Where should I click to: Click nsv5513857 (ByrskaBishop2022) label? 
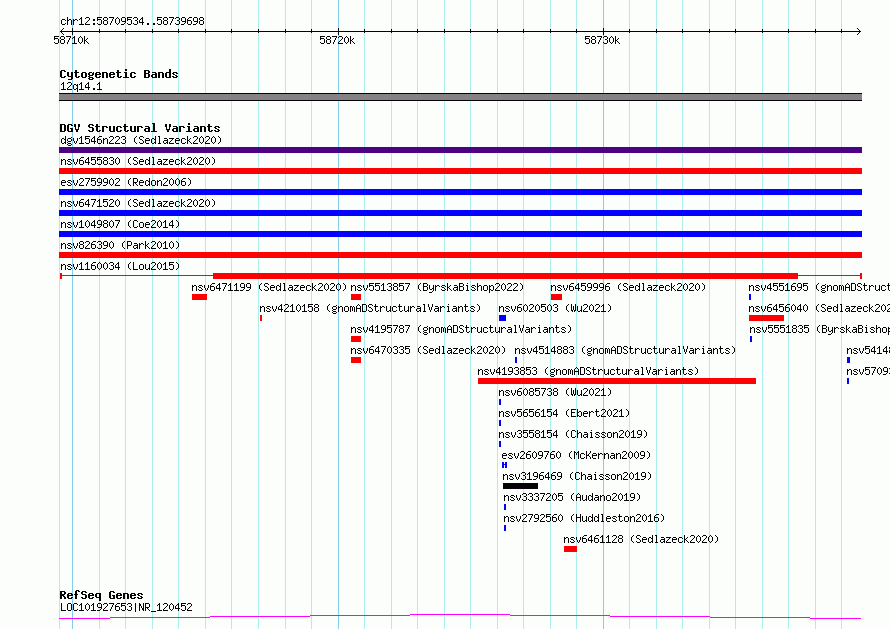coord(437,287)
